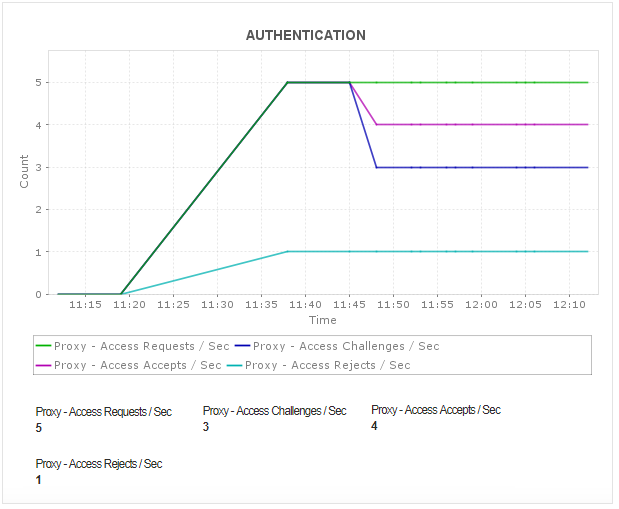The image size is (619, 509).
Task: Select the 12:10 tick on time axis
Action: pyautogui.click(x=570, y=303)
